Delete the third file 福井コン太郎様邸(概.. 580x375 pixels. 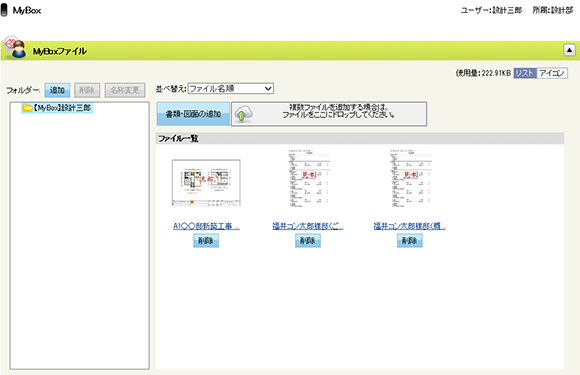pyautogui.click(x=409, y=241)
